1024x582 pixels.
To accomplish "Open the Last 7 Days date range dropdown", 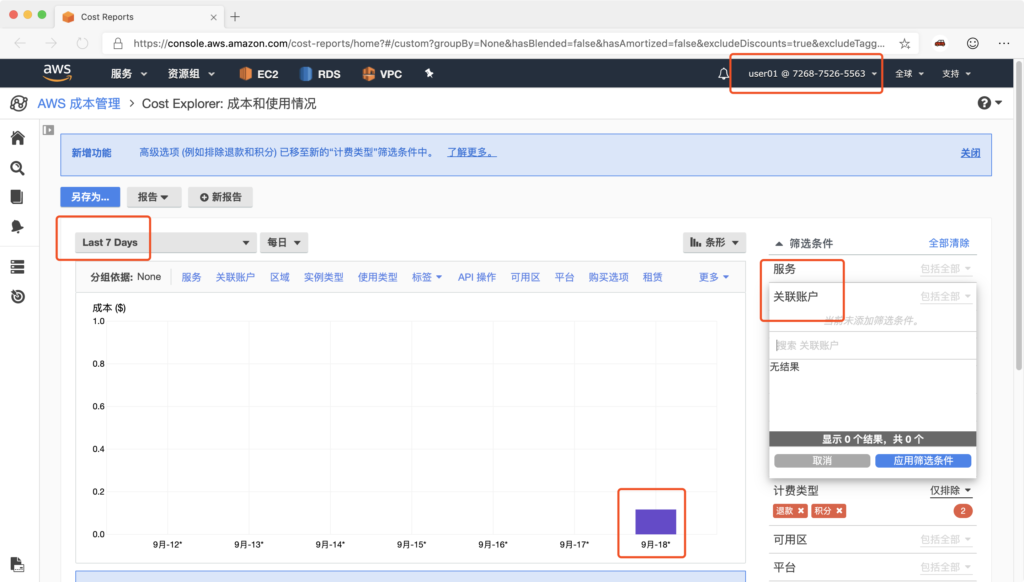I will [x=165, y=242].
